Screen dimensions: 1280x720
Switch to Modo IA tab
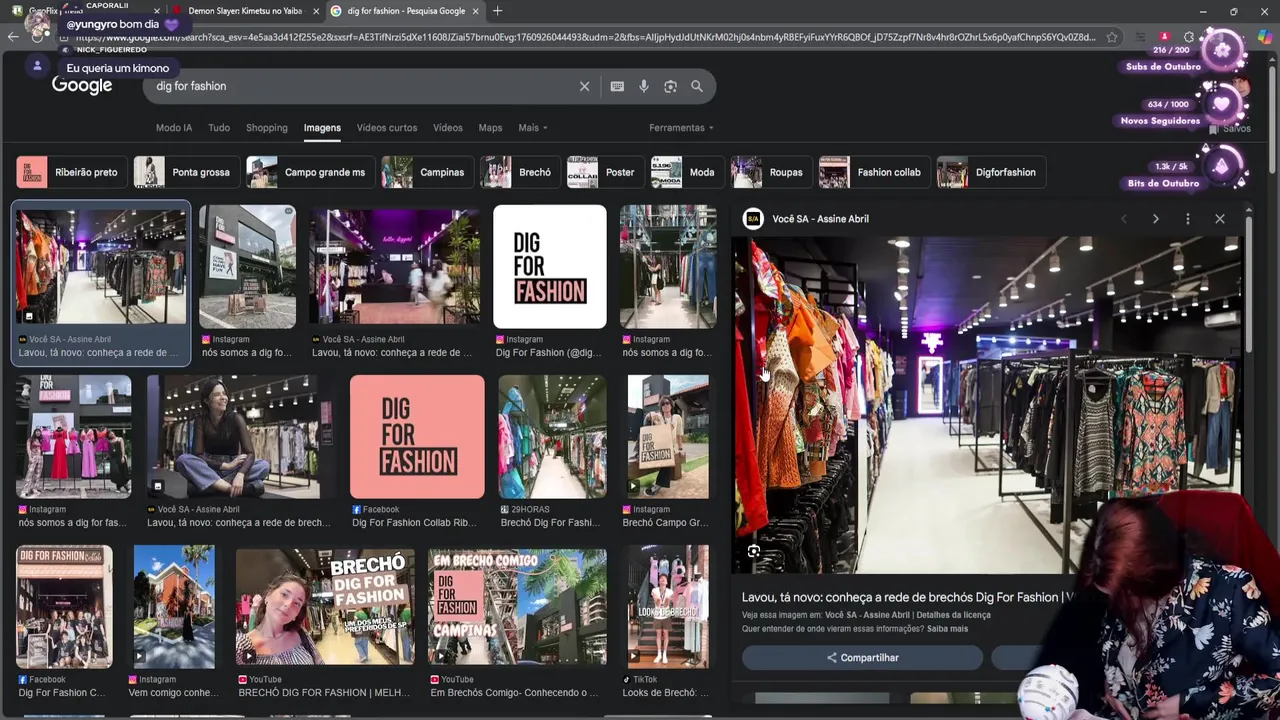point(174,128)
